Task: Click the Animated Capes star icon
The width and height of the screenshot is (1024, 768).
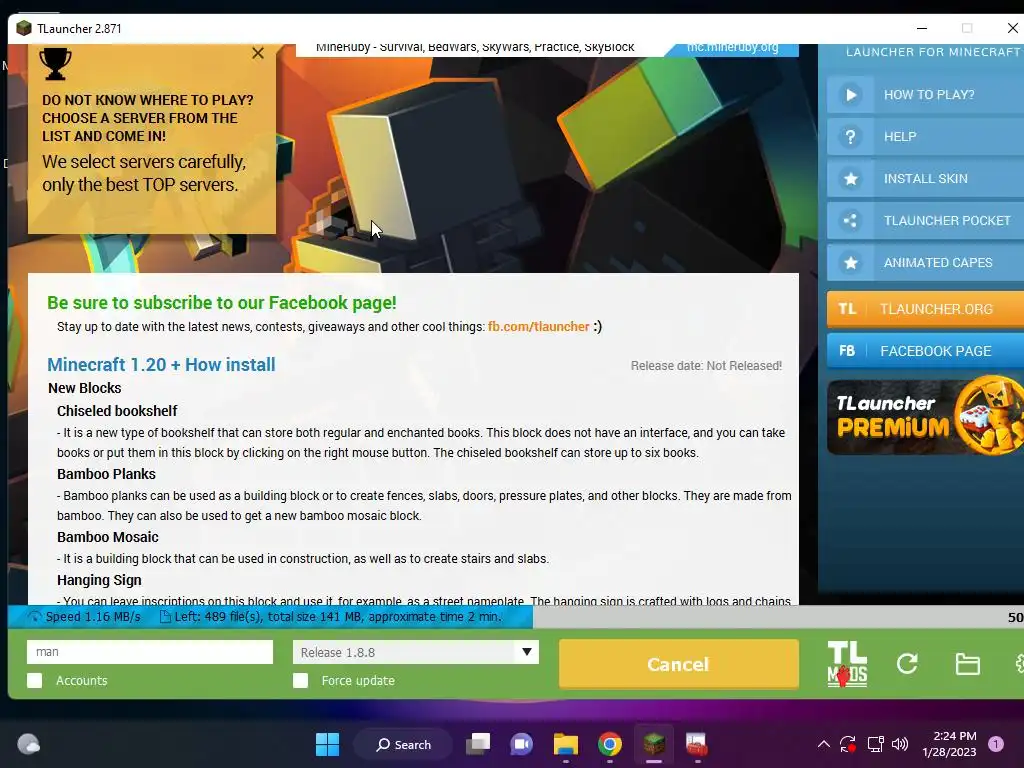Action: point(850,263)
